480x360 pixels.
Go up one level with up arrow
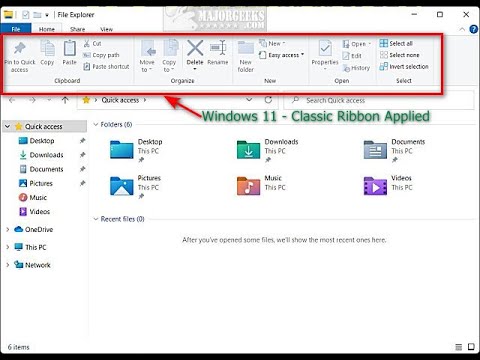click(65, 100)
